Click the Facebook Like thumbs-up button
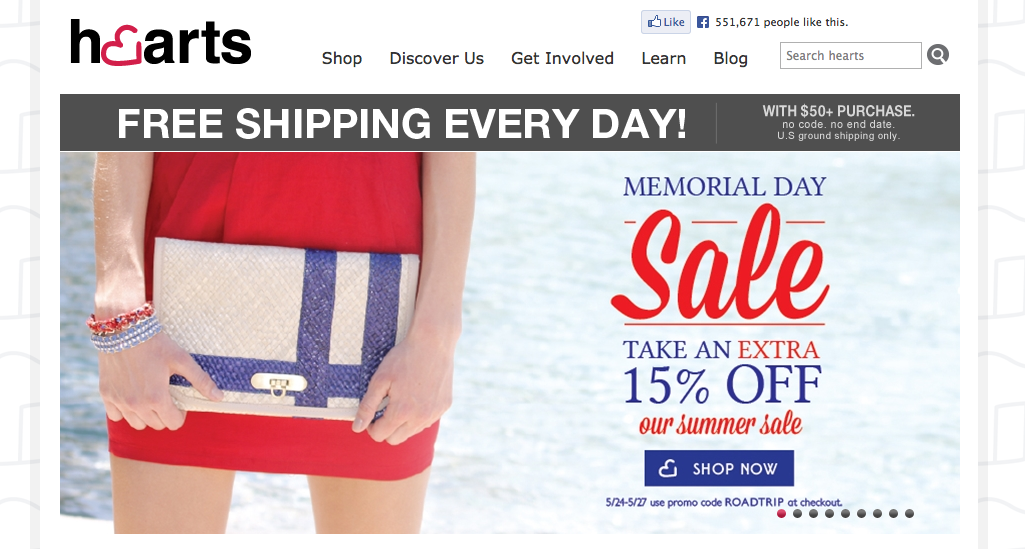 pos(665,22)
